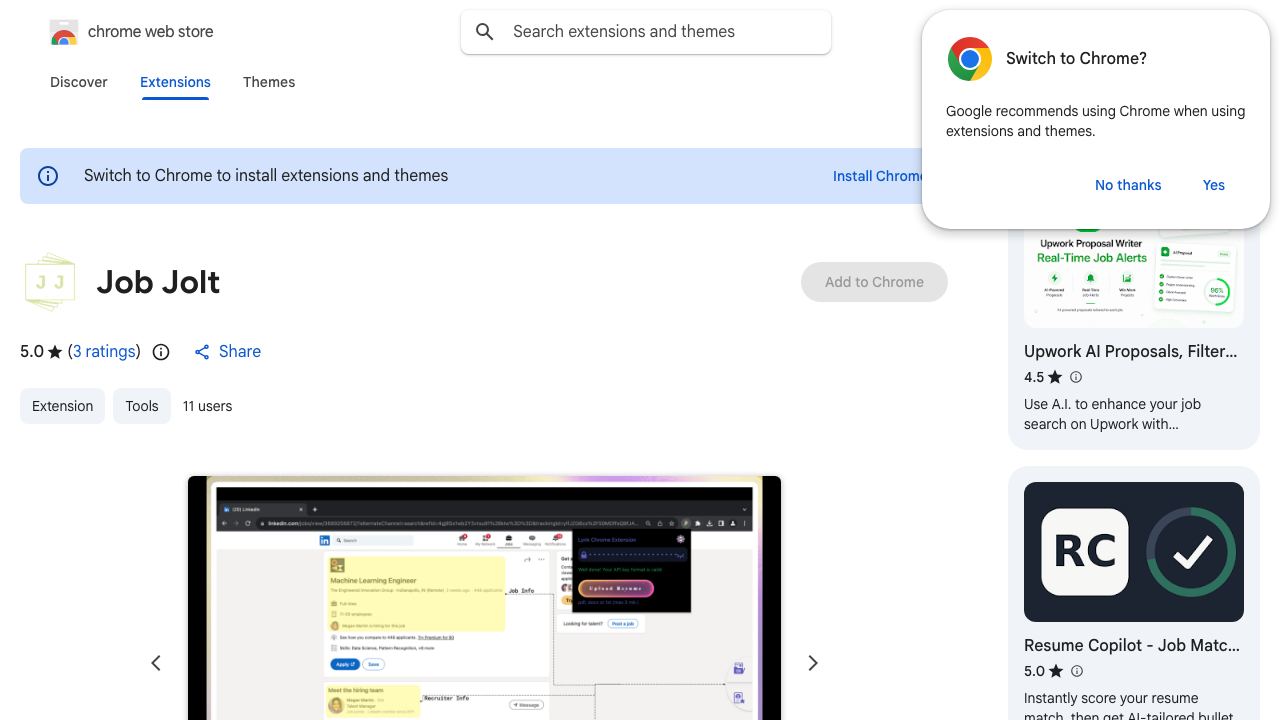Click the Chrome Web Store logo

(x=64, y=32)
